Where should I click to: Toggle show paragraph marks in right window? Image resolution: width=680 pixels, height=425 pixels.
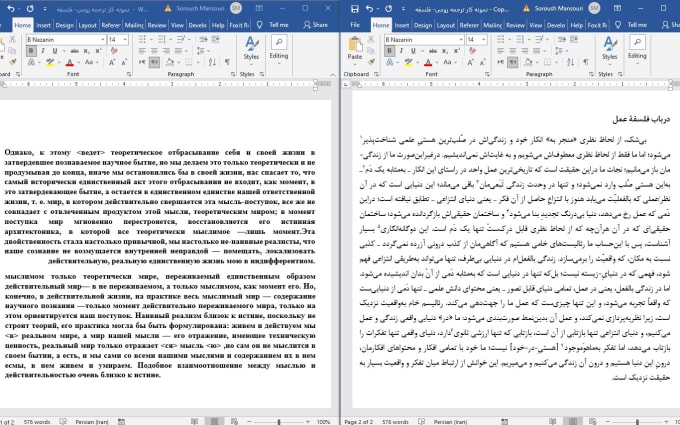(x=585, y=62)
